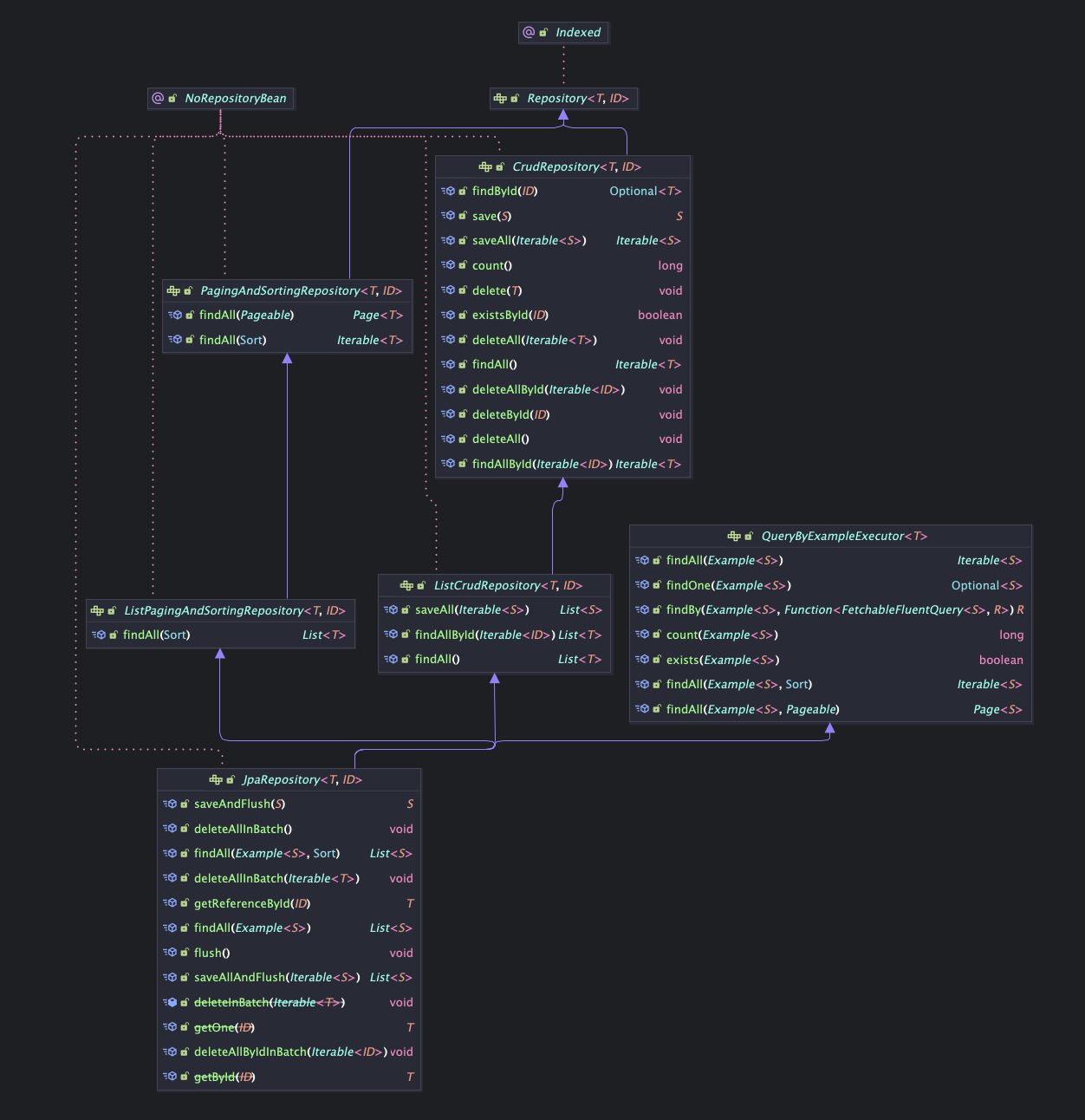Screen dimensions: 1085x1120
Task: Click the interface icon of Repository<T, ID>
Action: 500,98
